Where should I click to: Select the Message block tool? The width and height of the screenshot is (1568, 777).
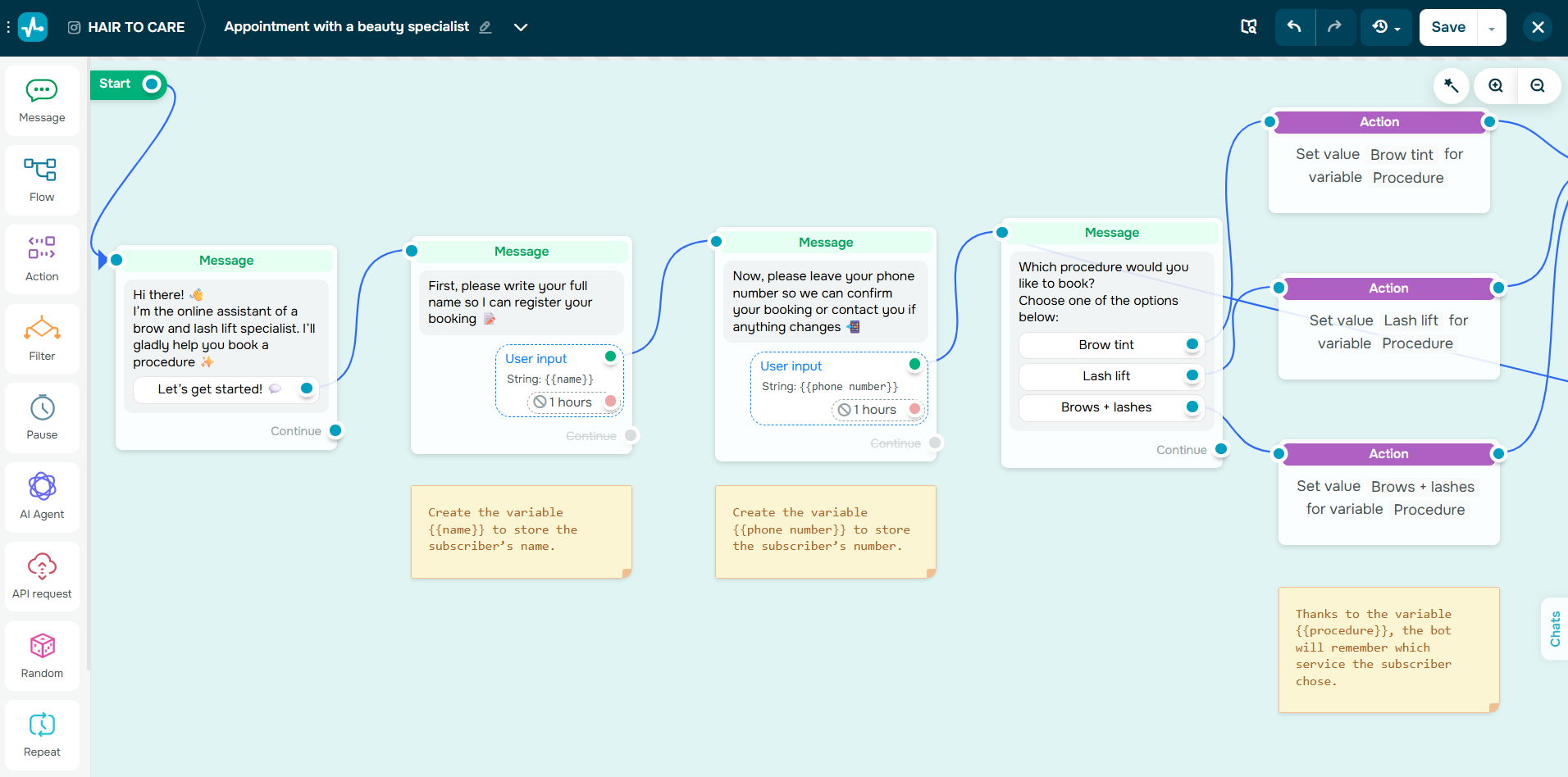pyautogui.click(x=41, y=99)
